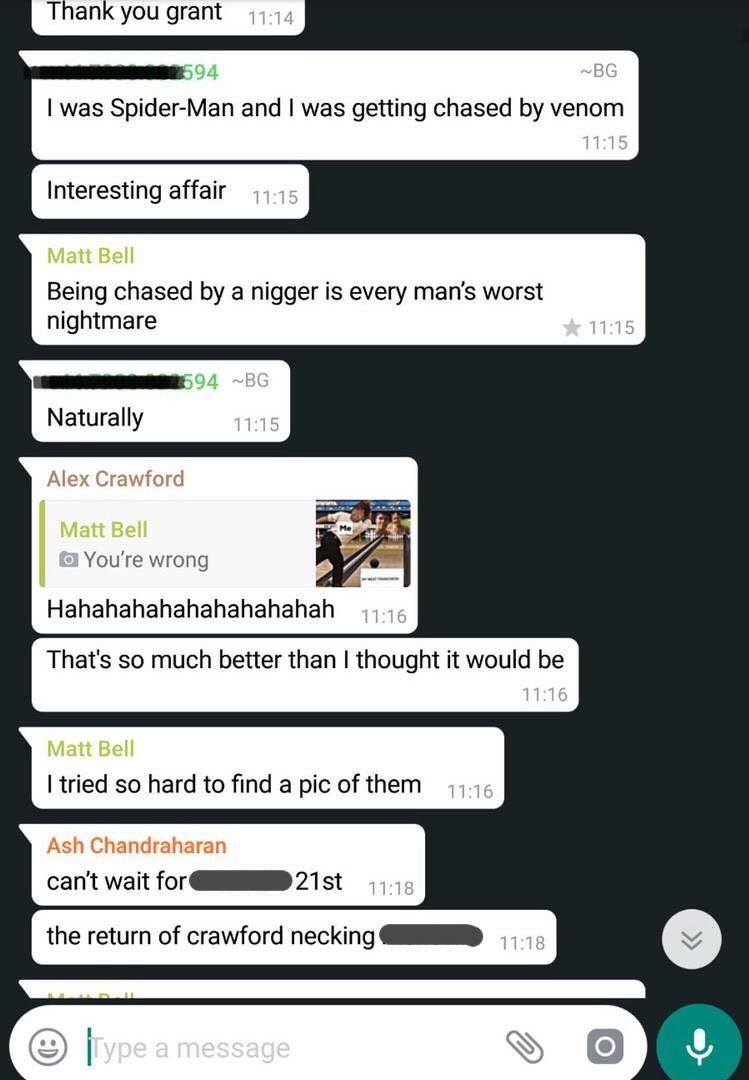Select the "Interesting affair" message bubble

170,191
